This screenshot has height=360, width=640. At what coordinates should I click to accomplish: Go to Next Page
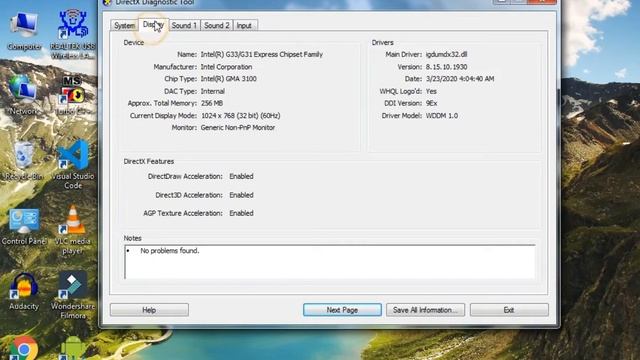(x=342, y=310)
